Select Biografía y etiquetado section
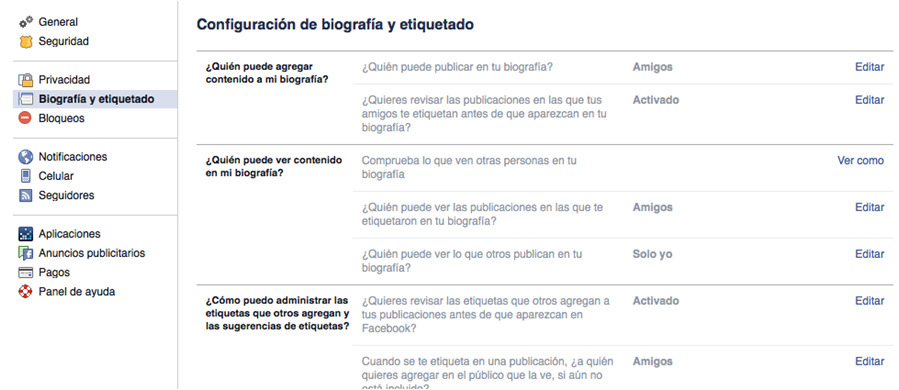Viewport: 899px width, 390px height. (x=96, y=99)
